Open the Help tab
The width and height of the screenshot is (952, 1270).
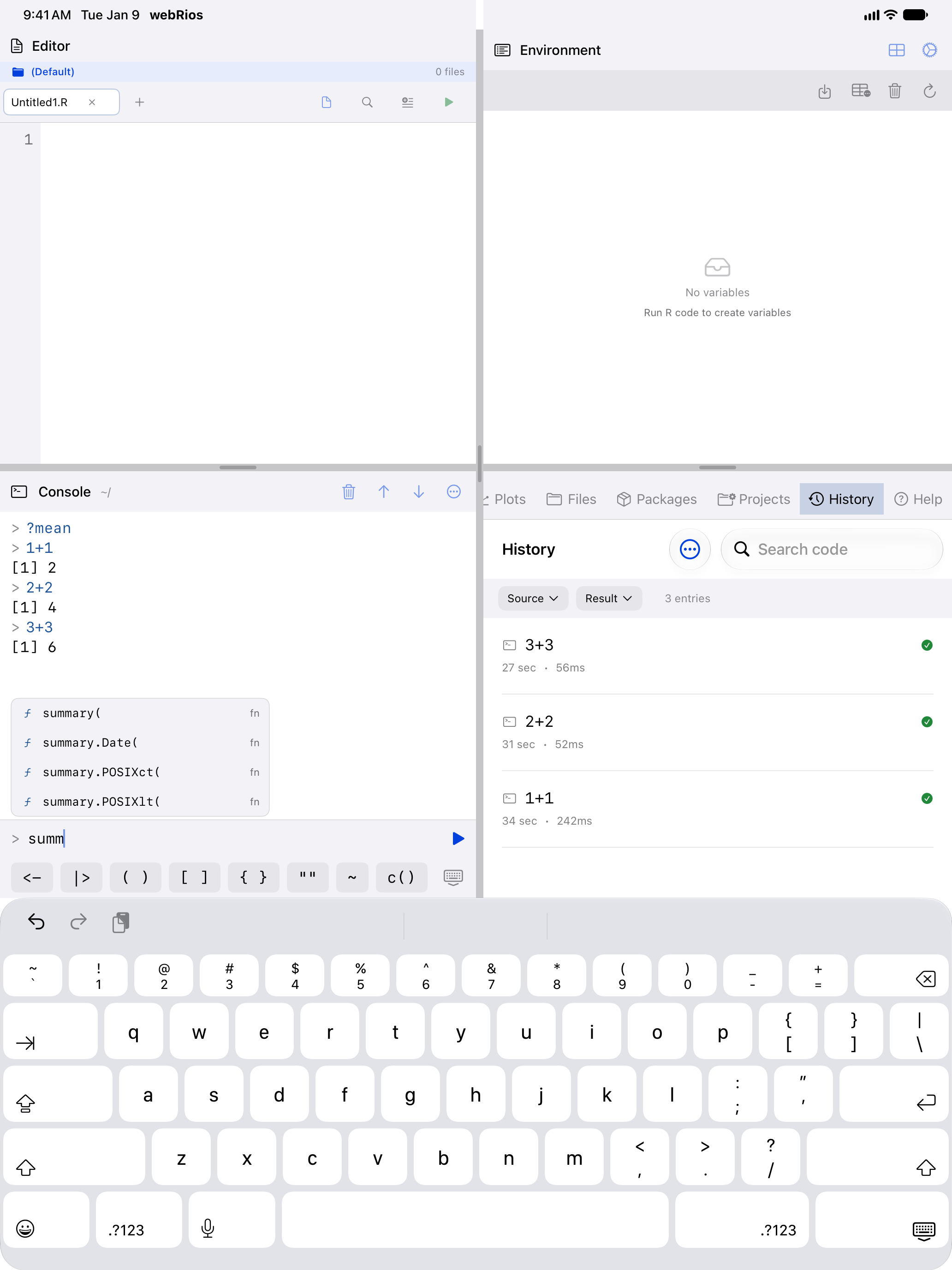pyautogui.click(x=918, y=499)
